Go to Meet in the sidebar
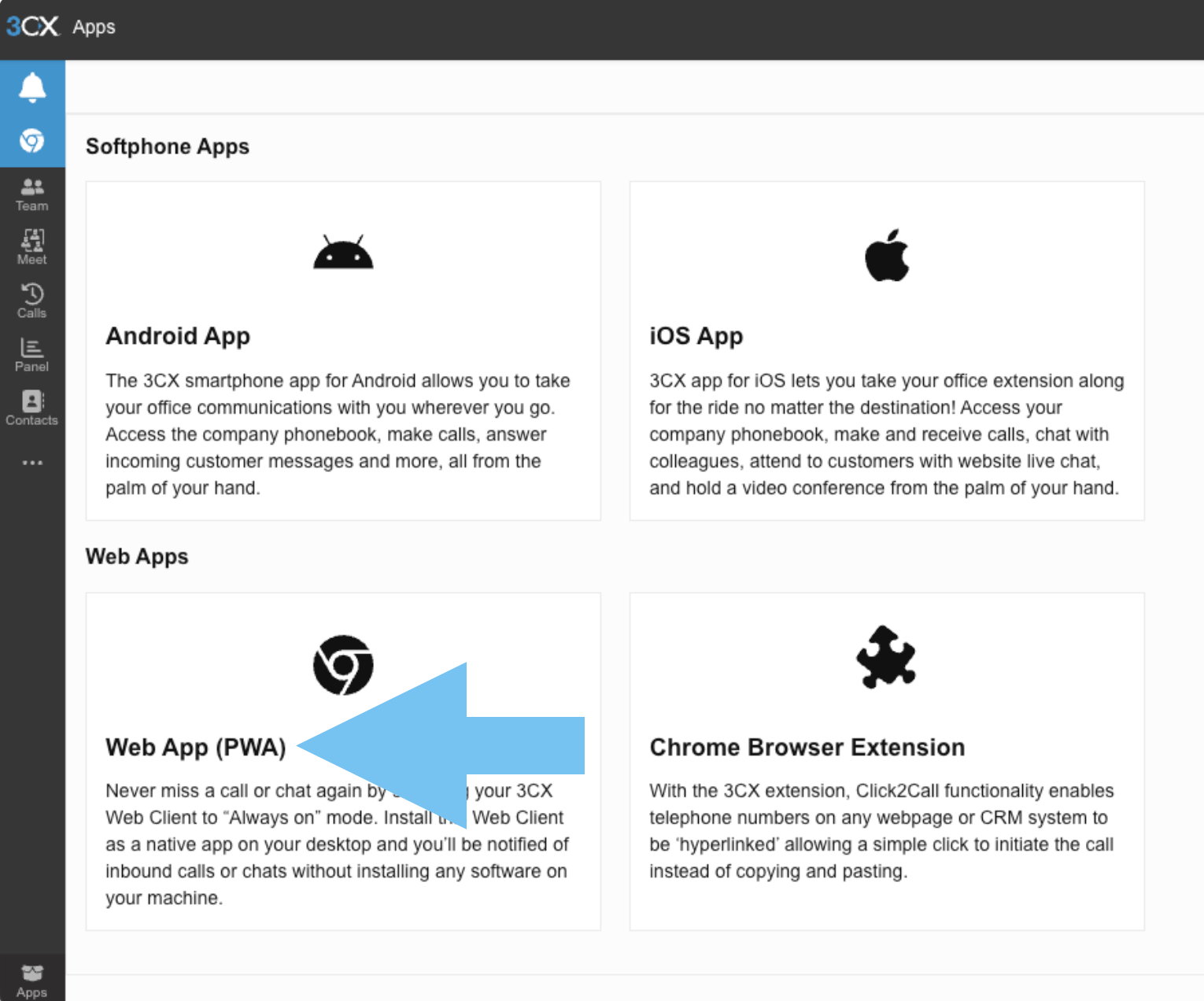Viewport: 1204px width, 1001px height. pos(32,247)
